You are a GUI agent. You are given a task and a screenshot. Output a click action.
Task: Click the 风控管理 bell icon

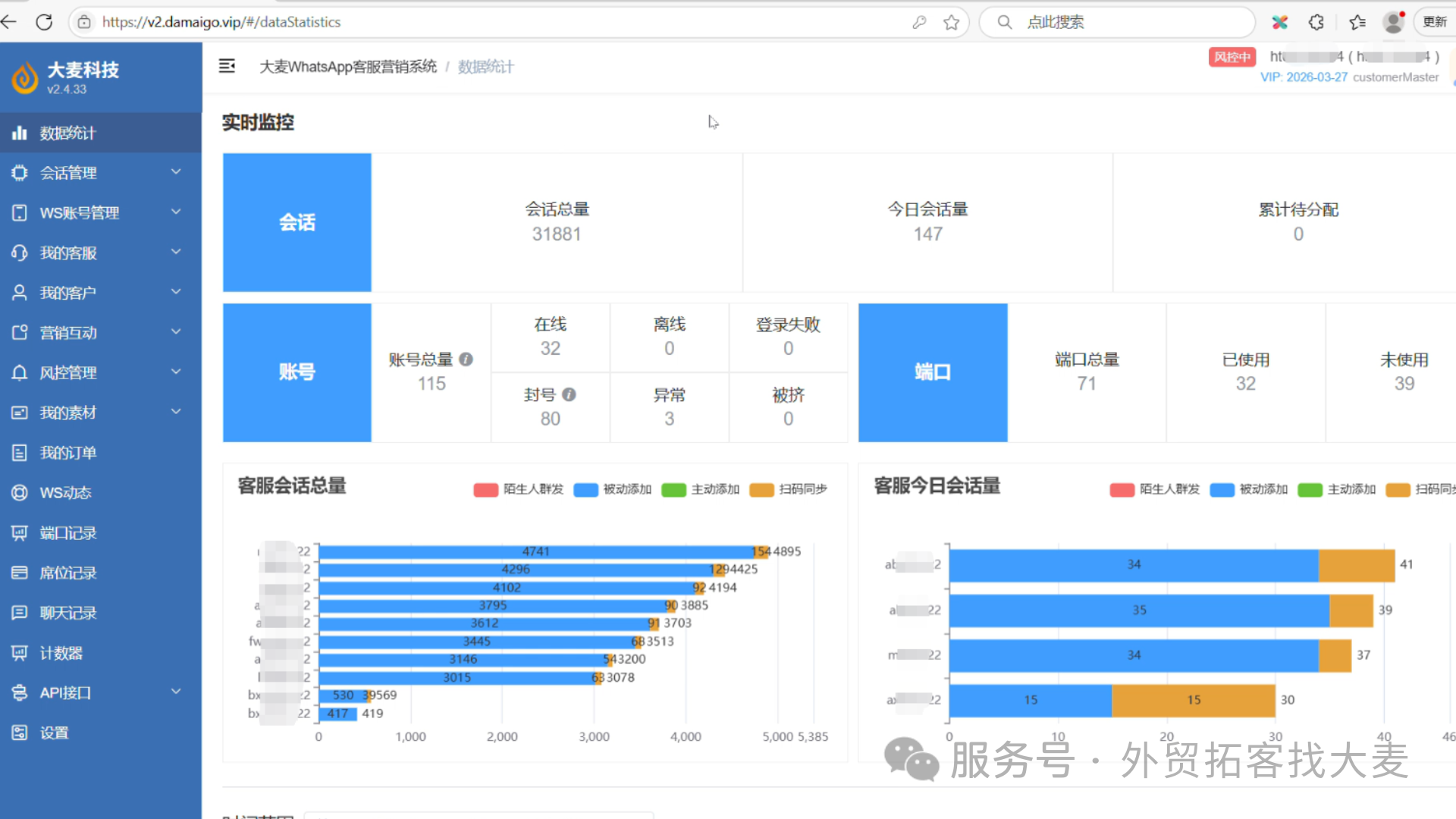[20, 373]
